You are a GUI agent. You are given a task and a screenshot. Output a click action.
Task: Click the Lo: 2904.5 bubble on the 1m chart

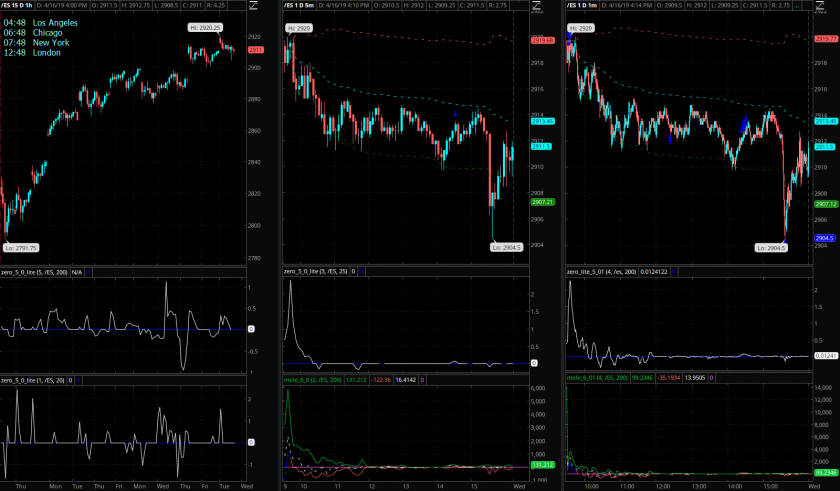[775, 246]
